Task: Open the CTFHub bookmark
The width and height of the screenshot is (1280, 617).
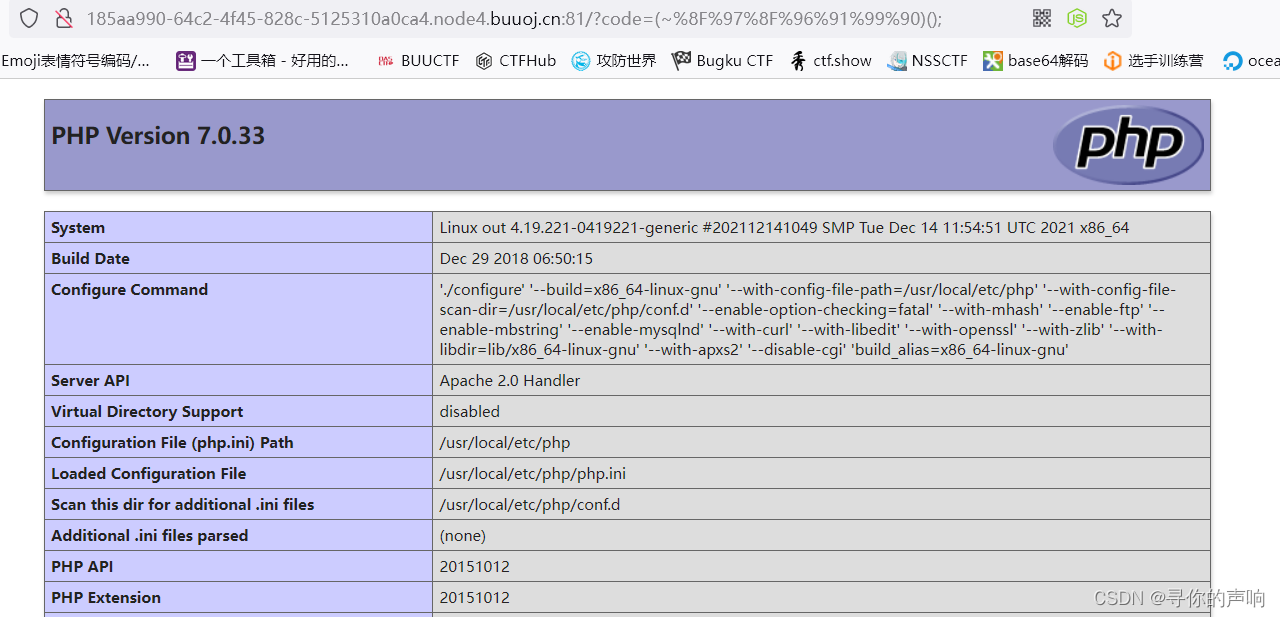Action: pyautogui.click(x=515, y=61)
